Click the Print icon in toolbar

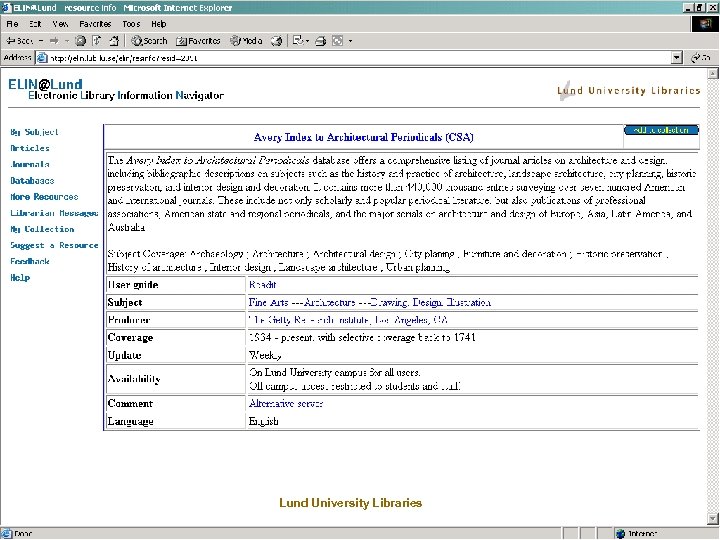click(x=321, y=41)
